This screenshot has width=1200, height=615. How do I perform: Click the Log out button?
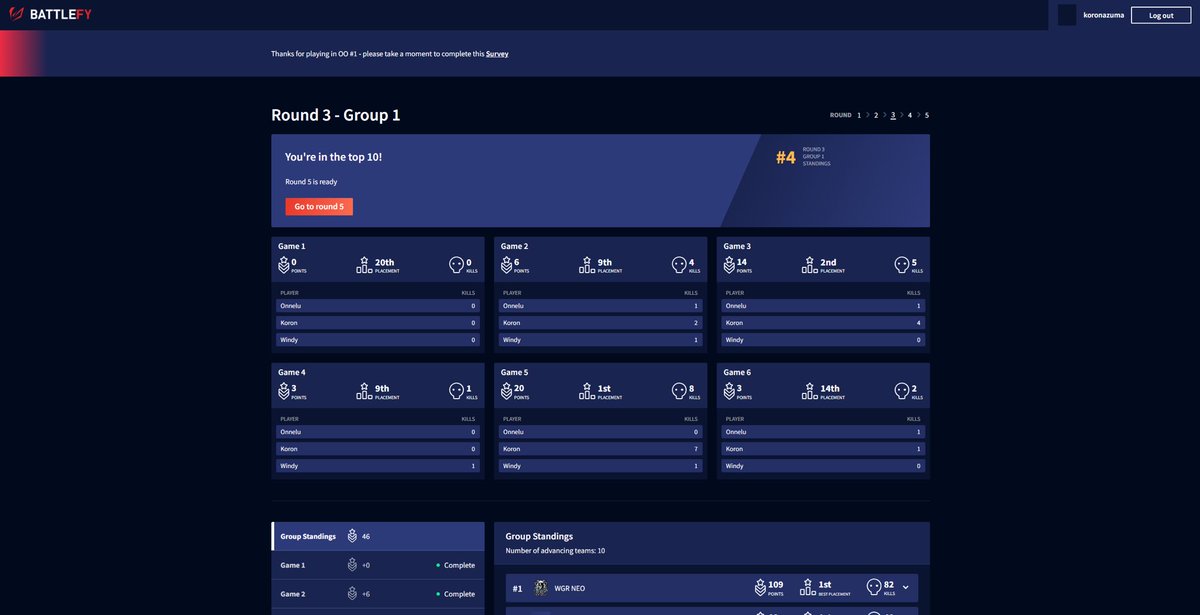[1161, 15]
